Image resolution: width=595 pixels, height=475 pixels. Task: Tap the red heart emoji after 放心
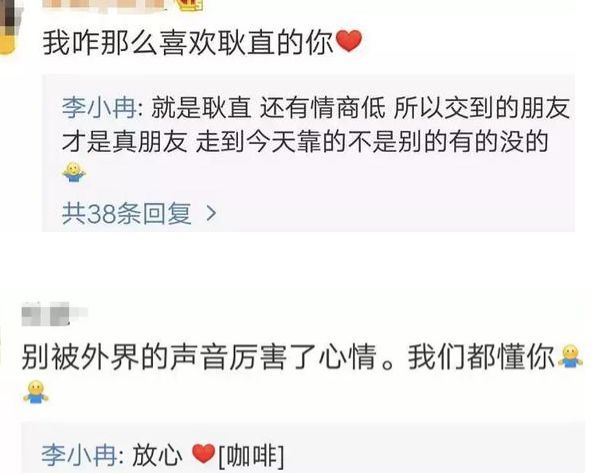[x=203, y=454]
